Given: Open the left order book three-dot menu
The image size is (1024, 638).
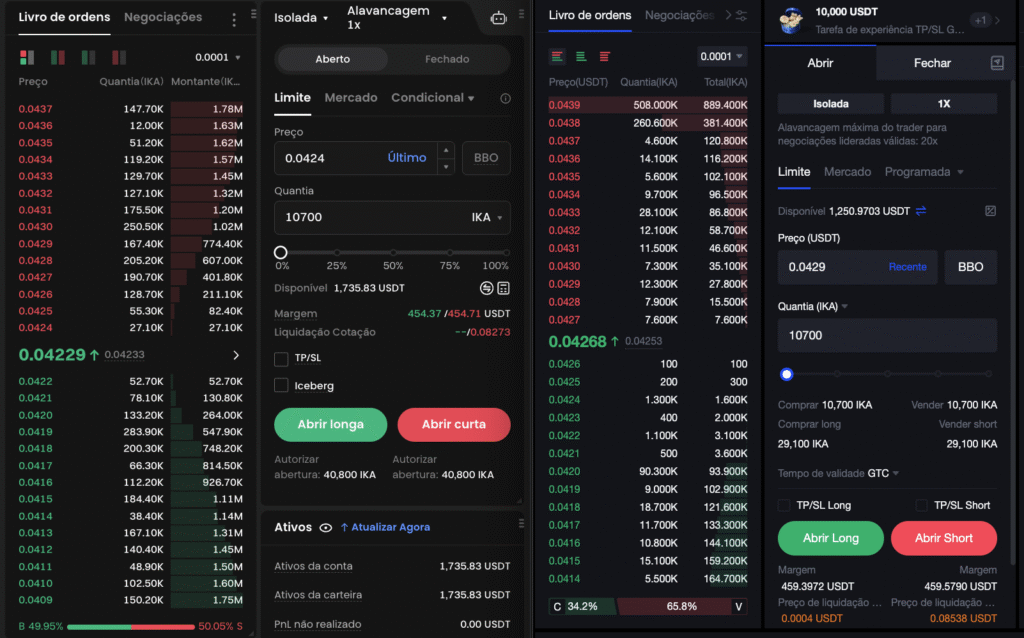Looking at the screenshot, I should 234,19.
